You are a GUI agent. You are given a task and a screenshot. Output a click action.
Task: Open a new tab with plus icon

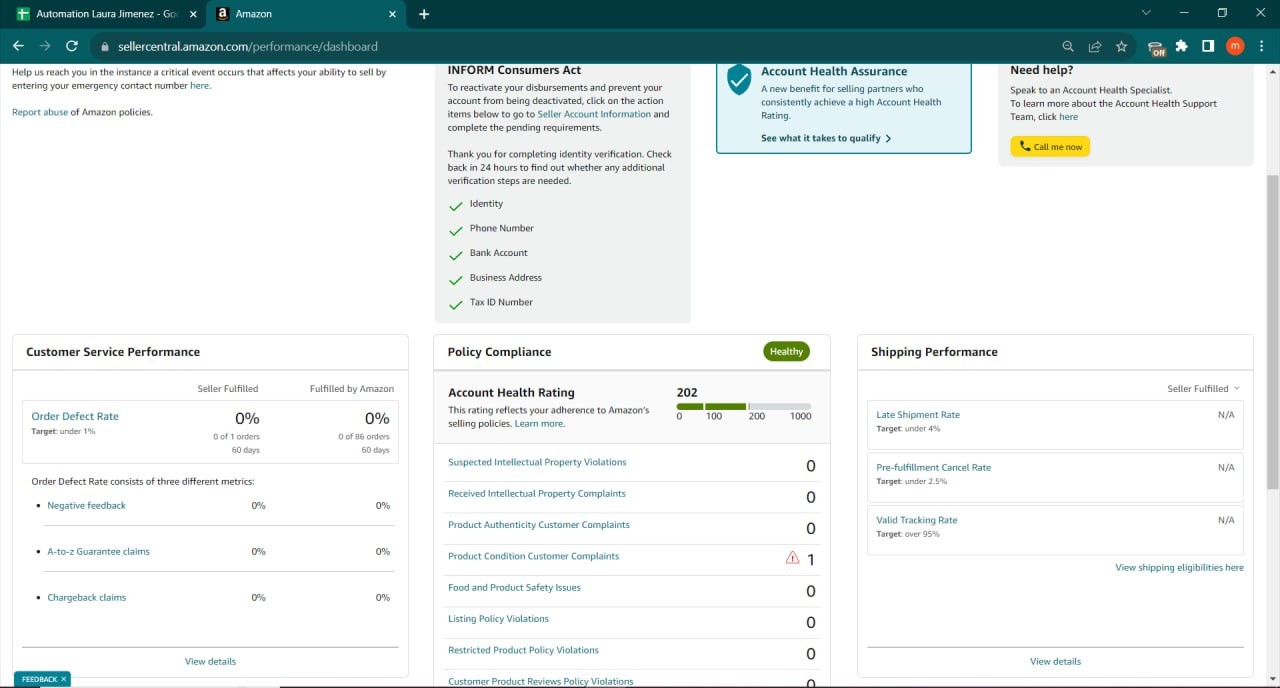[424, 14]
